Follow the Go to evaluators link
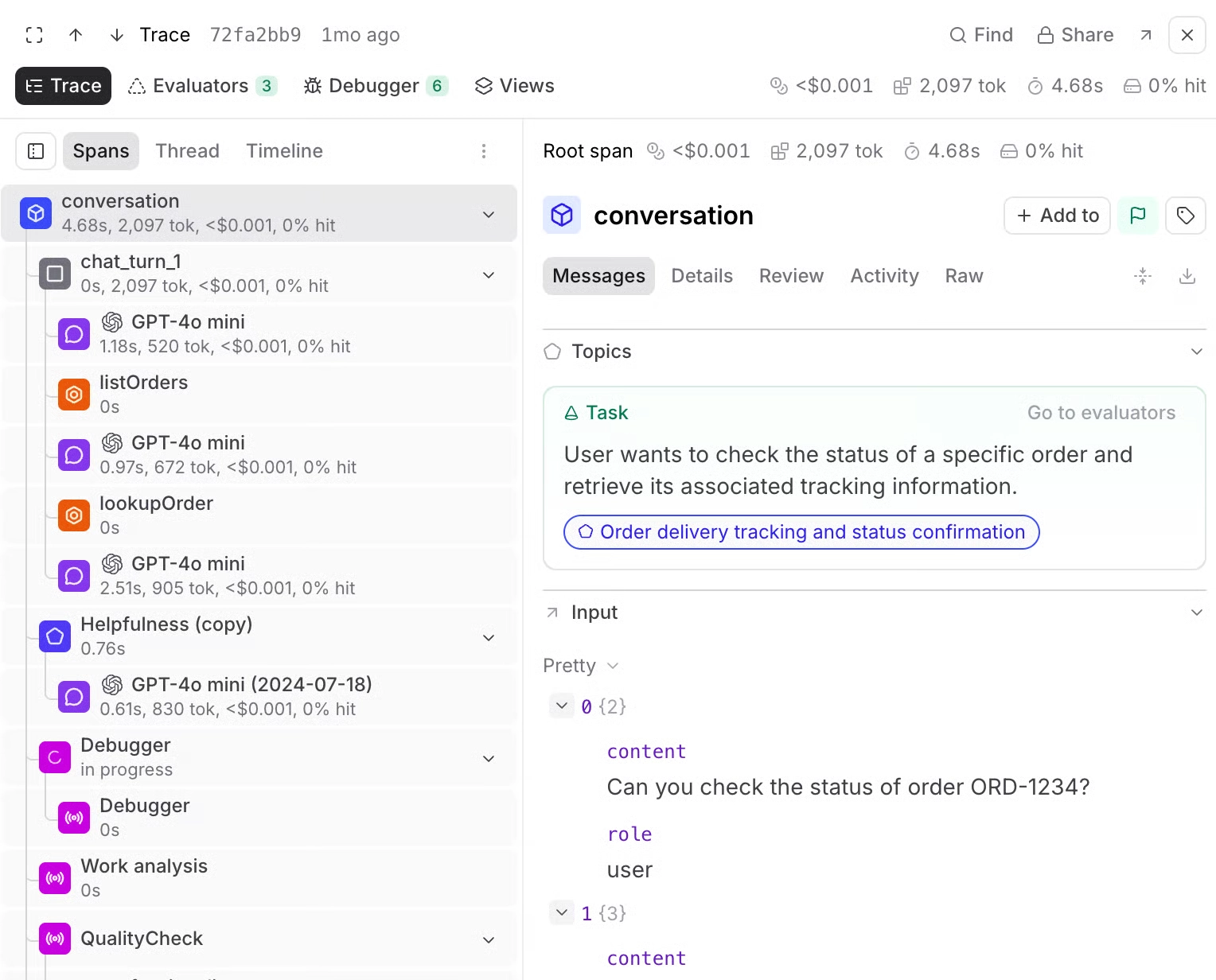 [x=1101, y=413]
